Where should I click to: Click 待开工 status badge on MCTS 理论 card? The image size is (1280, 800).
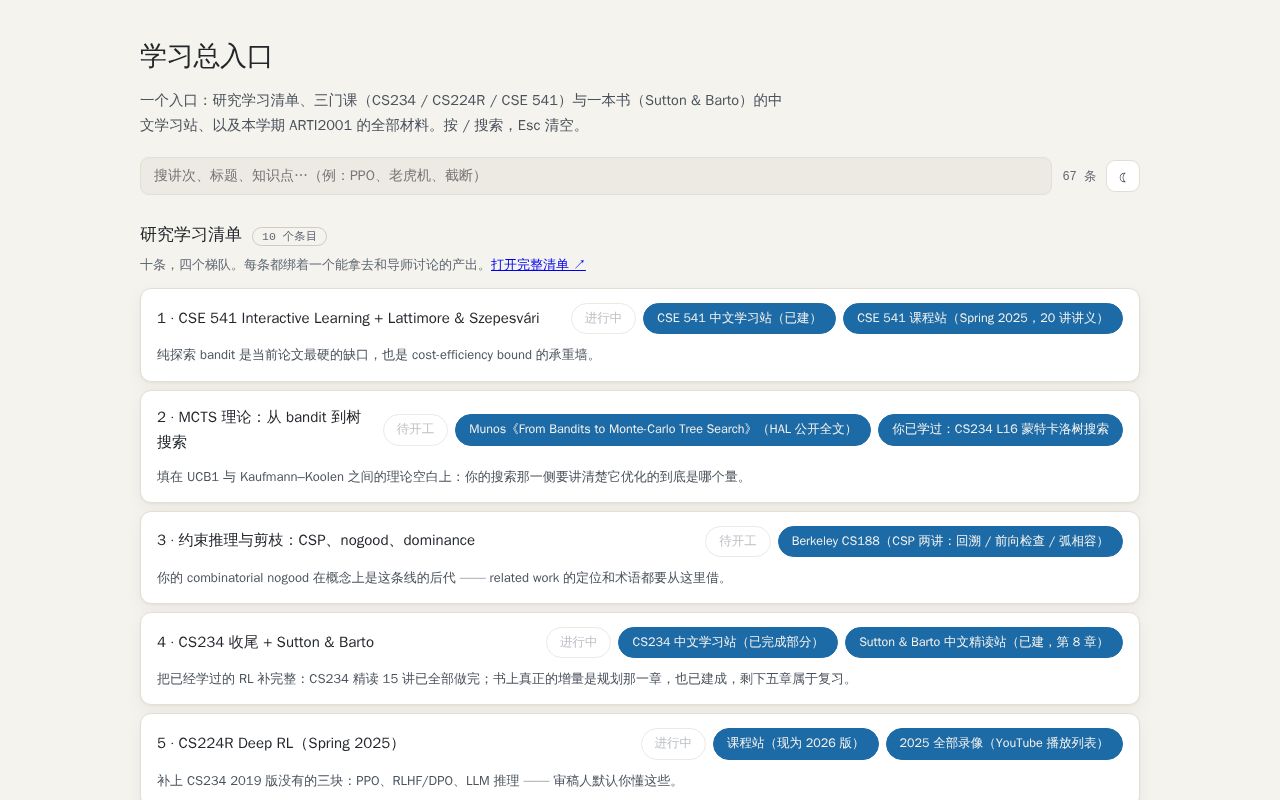pos(415,430)
